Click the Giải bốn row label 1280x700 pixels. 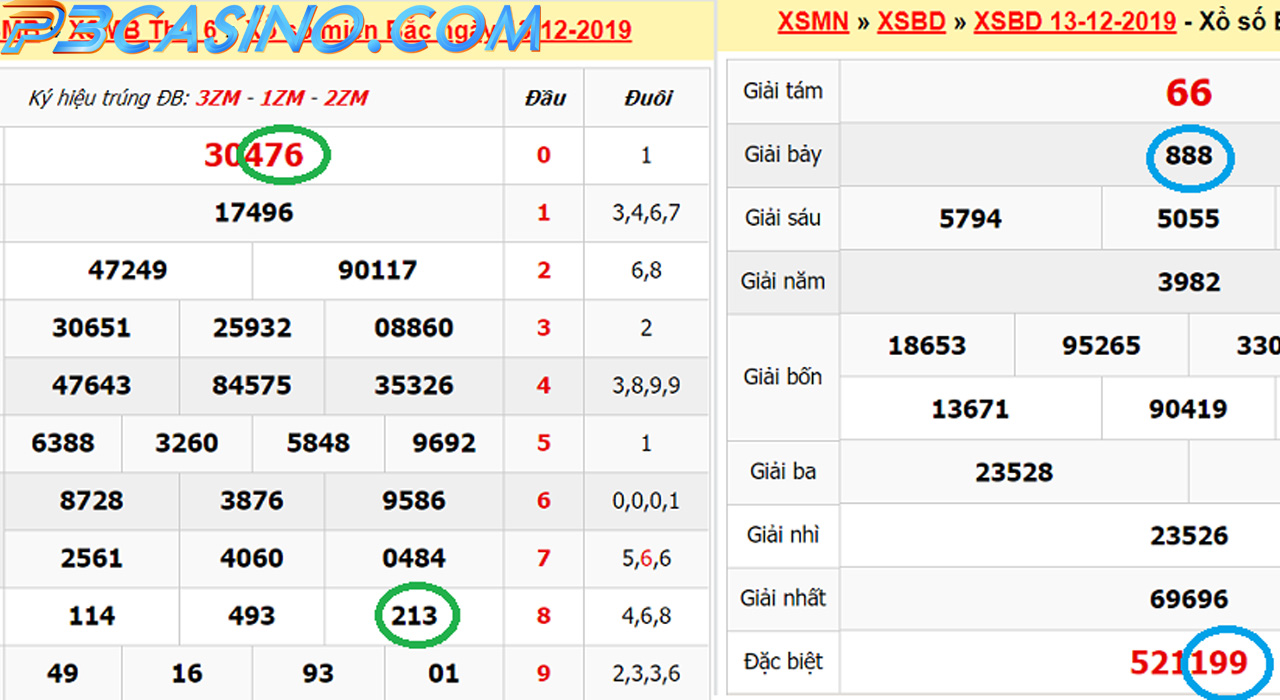[x=783, y=377]
